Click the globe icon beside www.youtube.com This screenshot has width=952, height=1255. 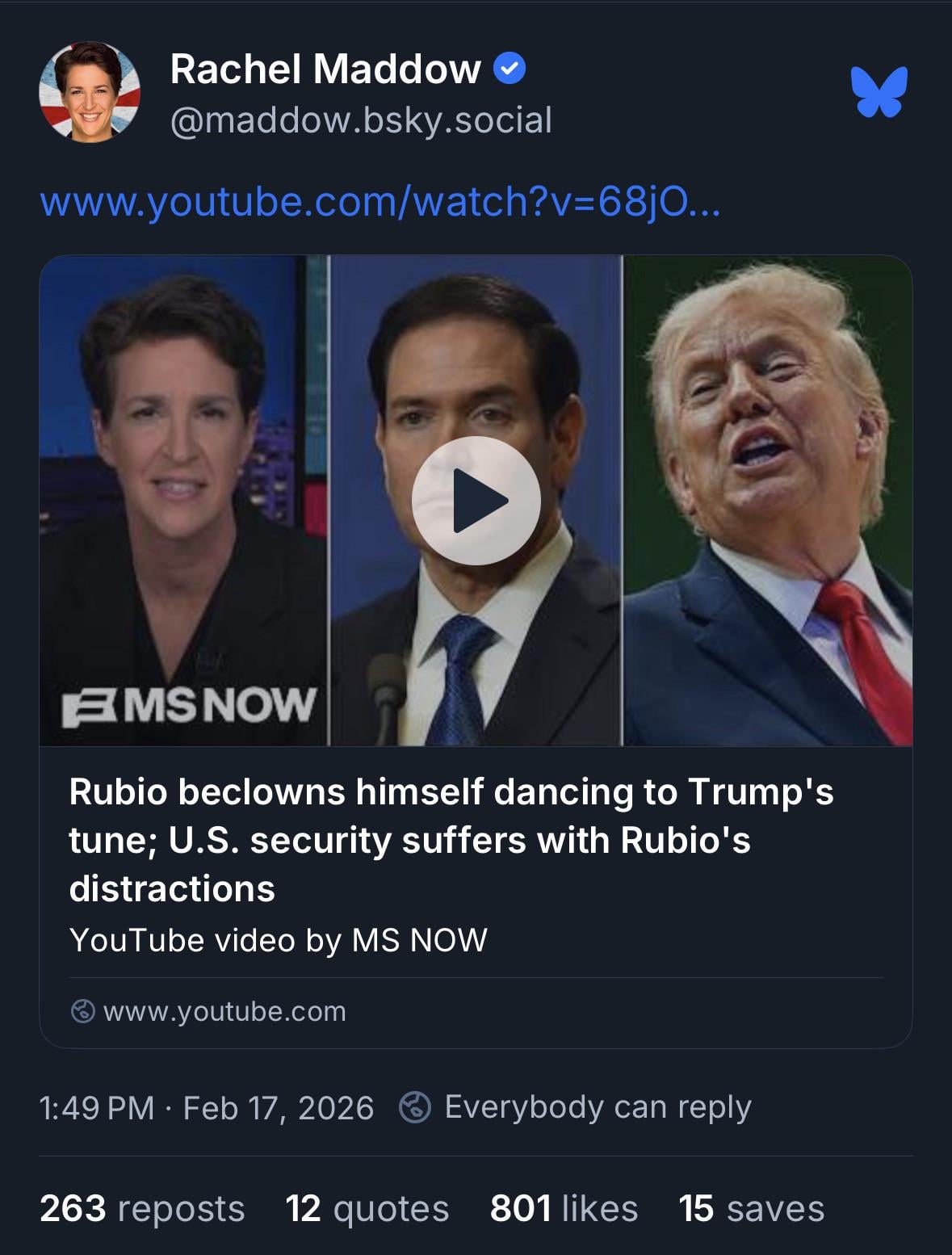click(83, 1011)
